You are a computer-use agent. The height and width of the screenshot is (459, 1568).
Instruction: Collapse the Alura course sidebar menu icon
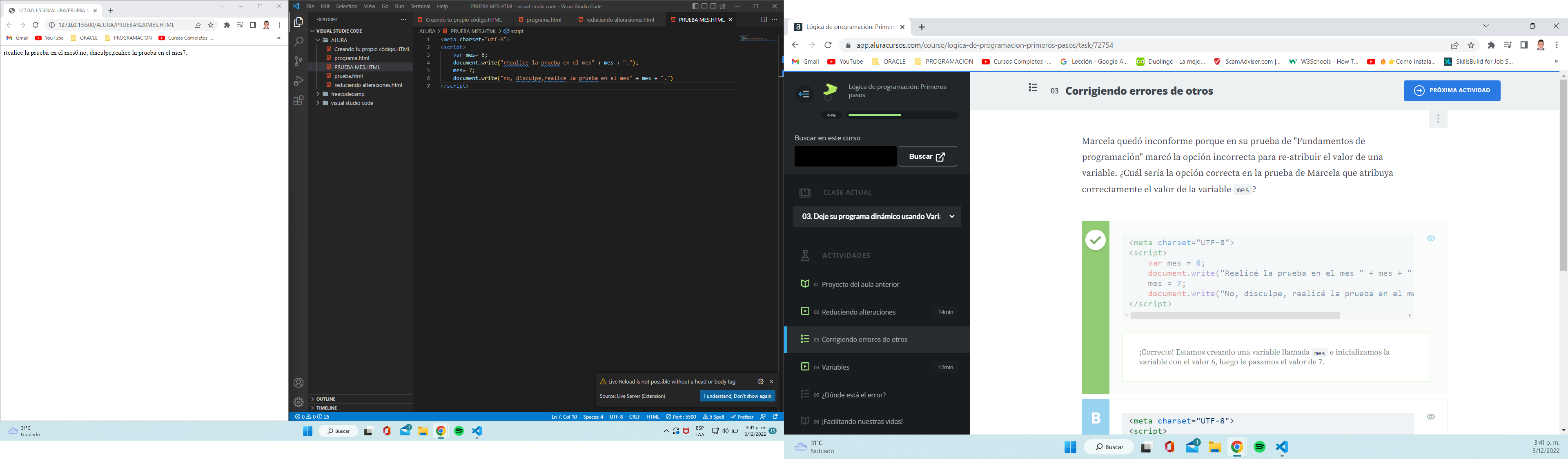coord(804,93)
